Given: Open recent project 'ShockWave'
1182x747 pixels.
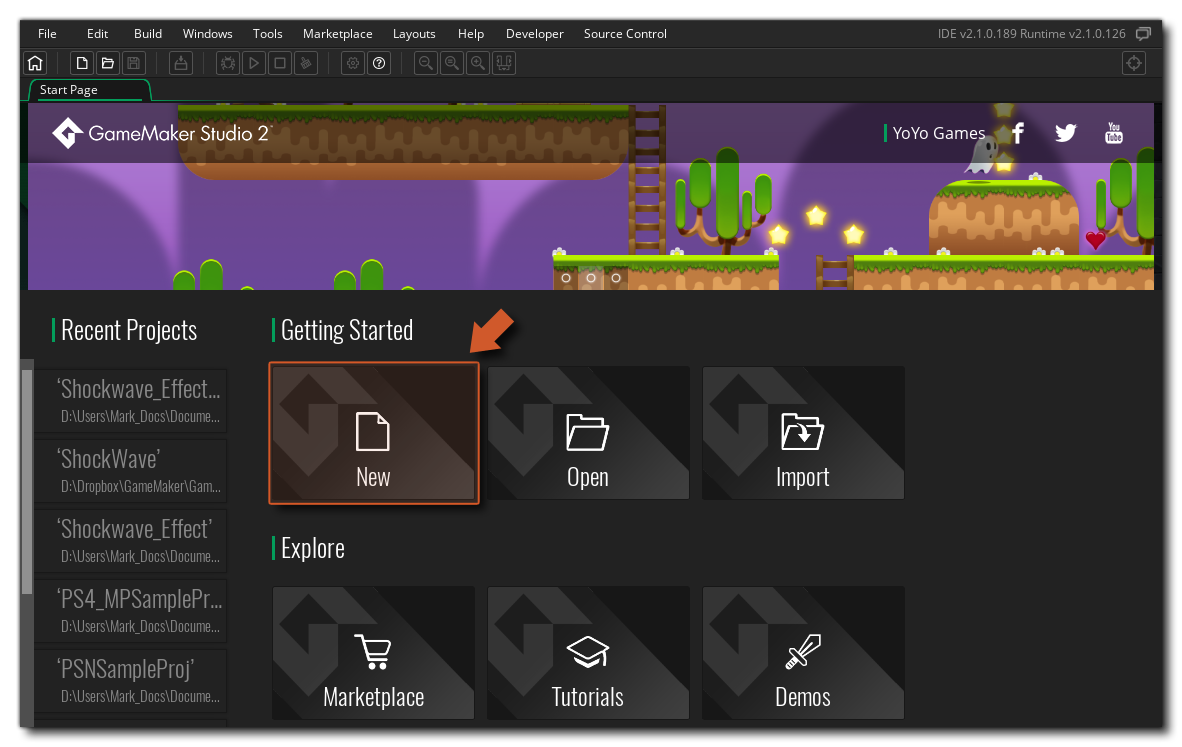Looking at the screenshot, I should click(x=130, y=470).
